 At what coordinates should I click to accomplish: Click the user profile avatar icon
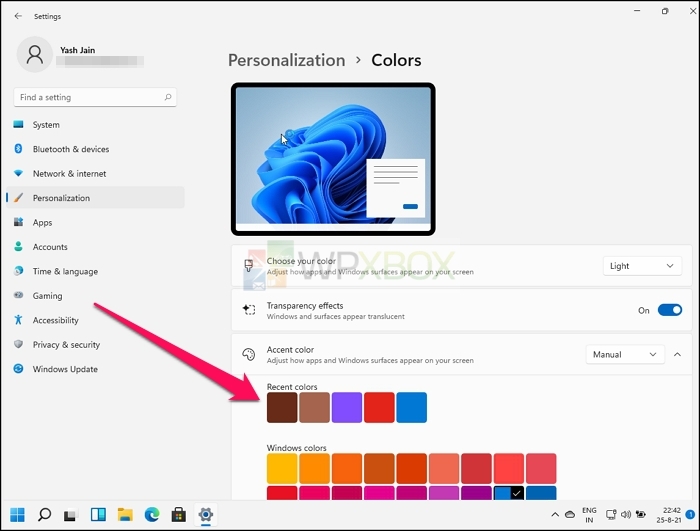tap(35, 54)
